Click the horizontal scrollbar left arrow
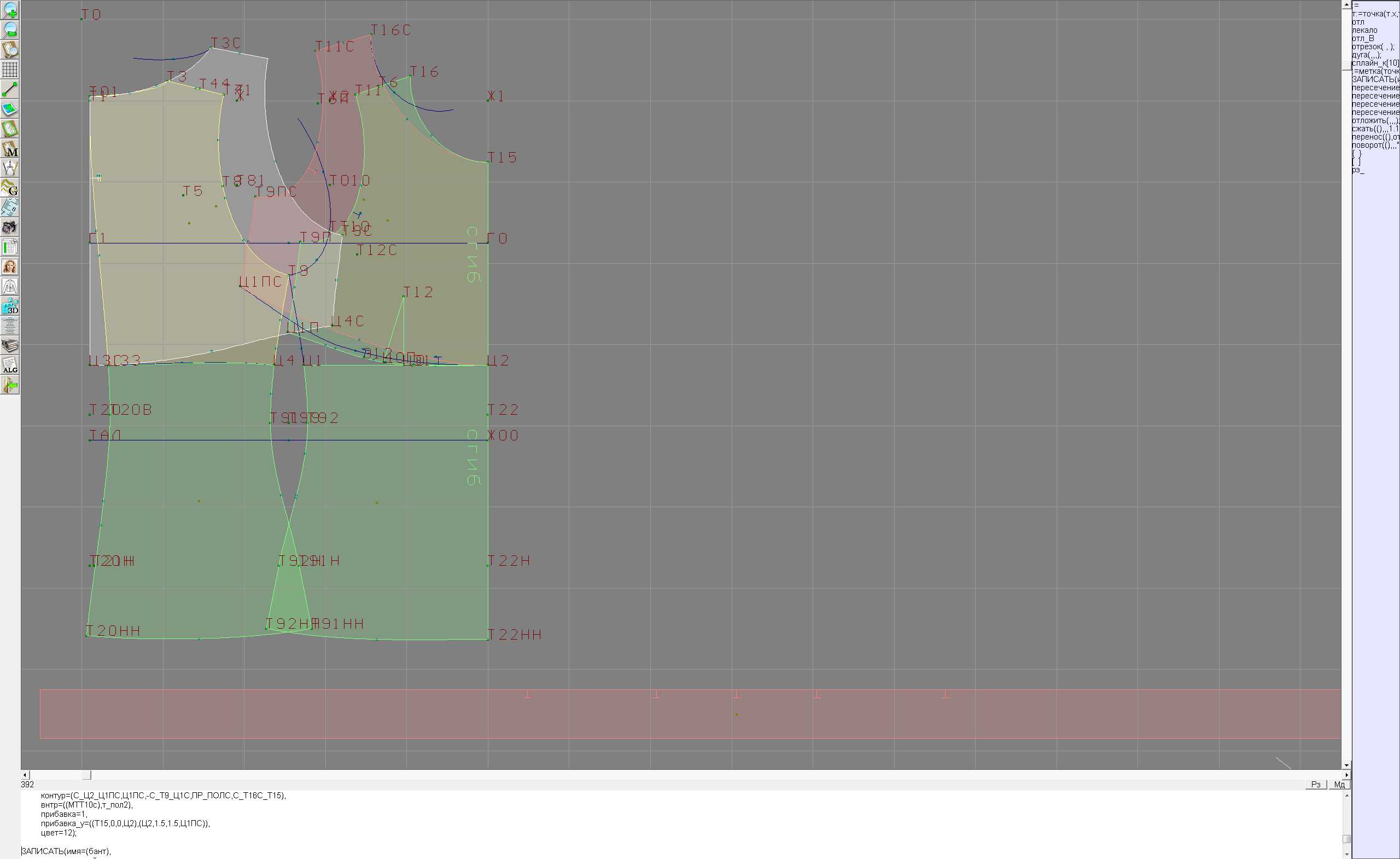Image resolution: width=1400 pixels, height=859 pixels. click(25, 775)
